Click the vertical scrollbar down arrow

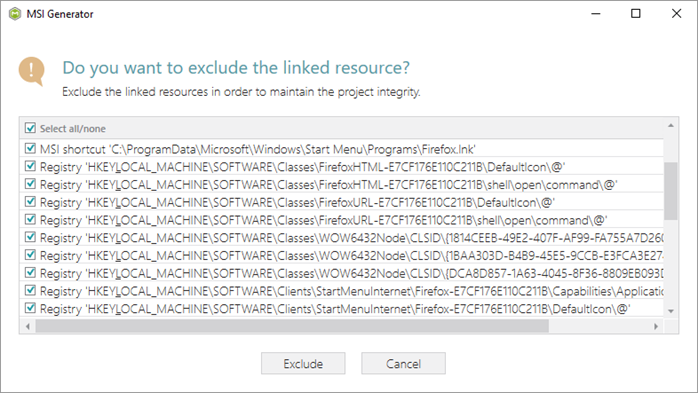(671, 311)
